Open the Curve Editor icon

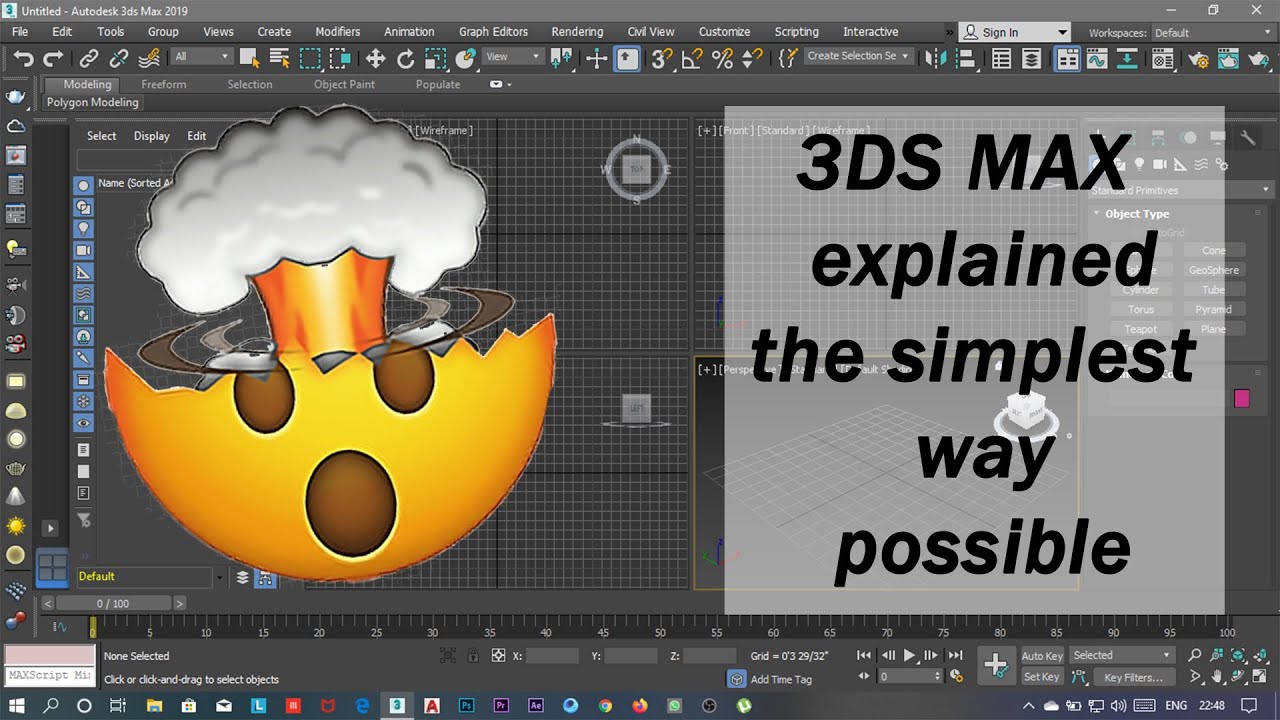pos(1097,58)
